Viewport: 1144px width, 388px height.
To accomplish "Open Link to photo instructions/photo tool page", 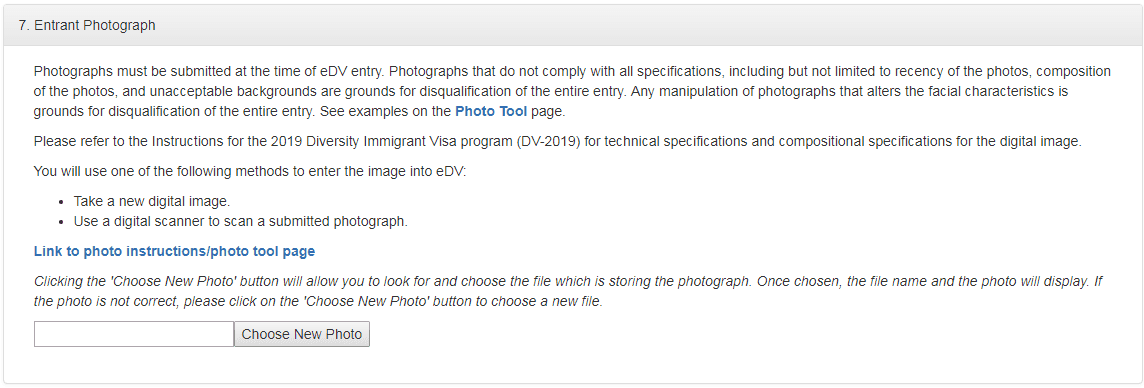I will point(174,251).
